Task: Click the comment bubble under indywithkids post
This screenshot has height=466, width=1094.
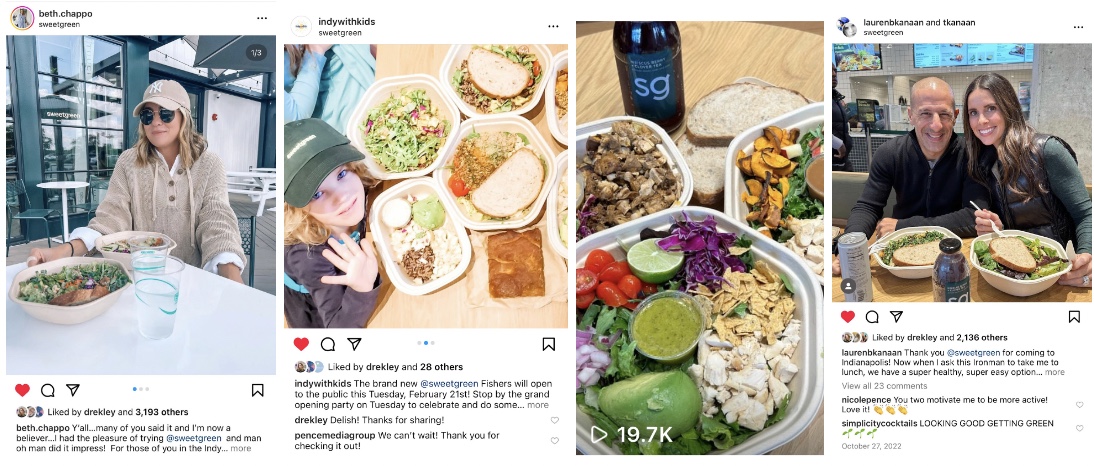Action: click(x=328, y=344)
